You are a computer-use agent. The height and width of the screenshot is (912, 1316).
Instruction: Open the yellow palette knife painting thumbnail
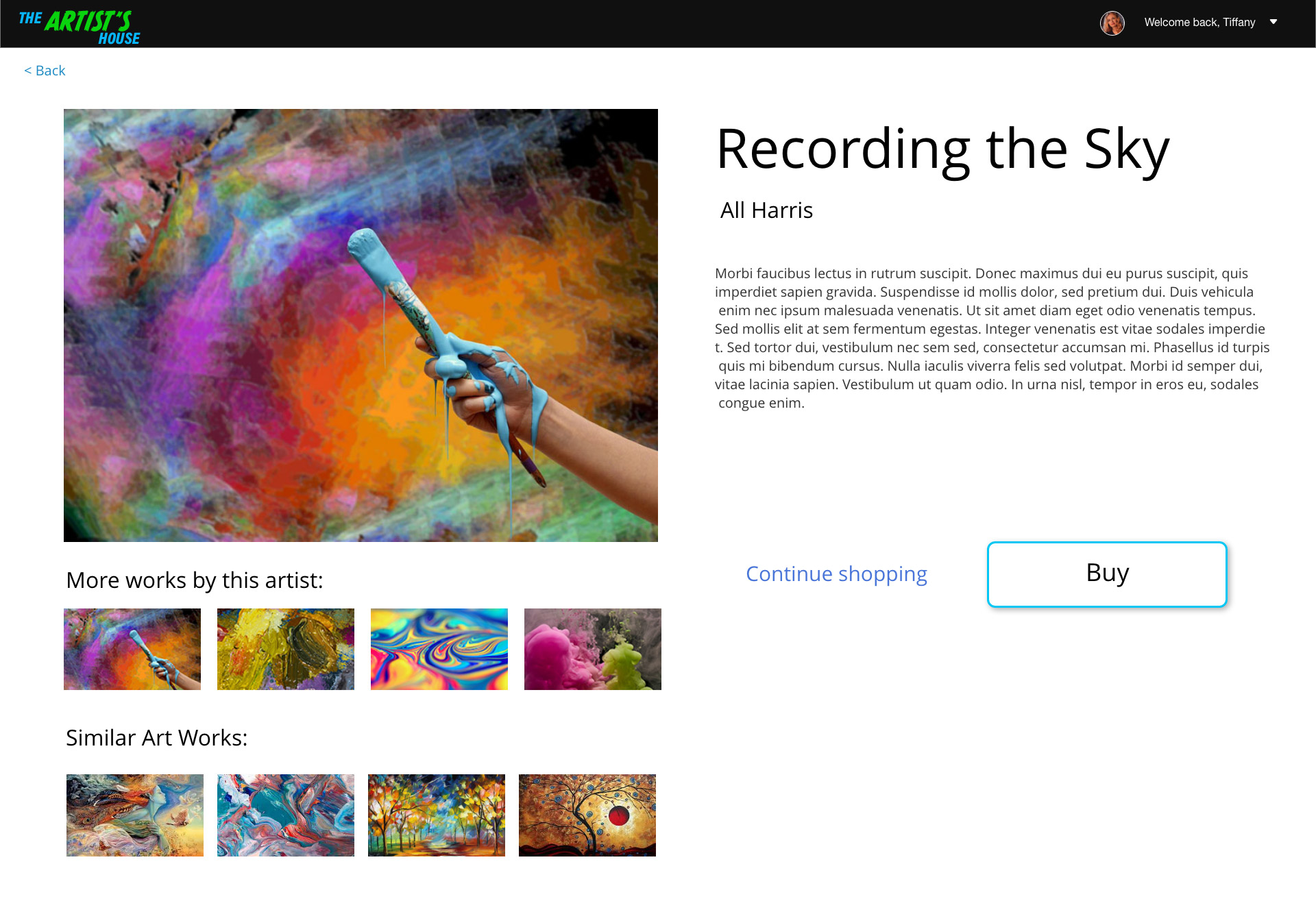click(x=286, y=649)
